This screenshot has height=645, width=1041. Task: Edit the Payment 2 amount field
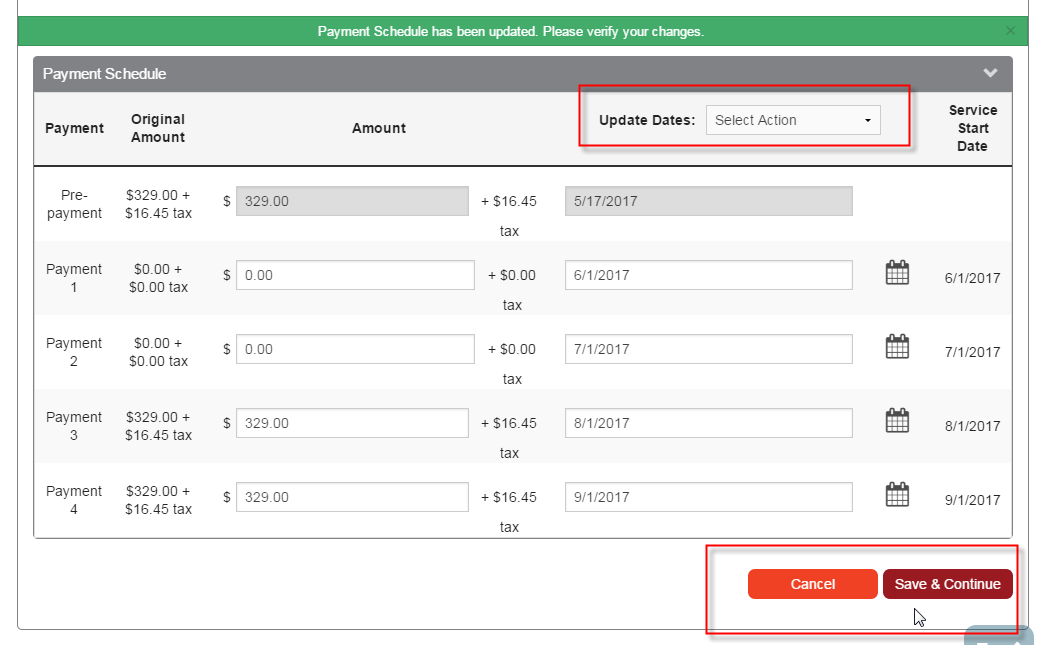(x=355, y=349)
